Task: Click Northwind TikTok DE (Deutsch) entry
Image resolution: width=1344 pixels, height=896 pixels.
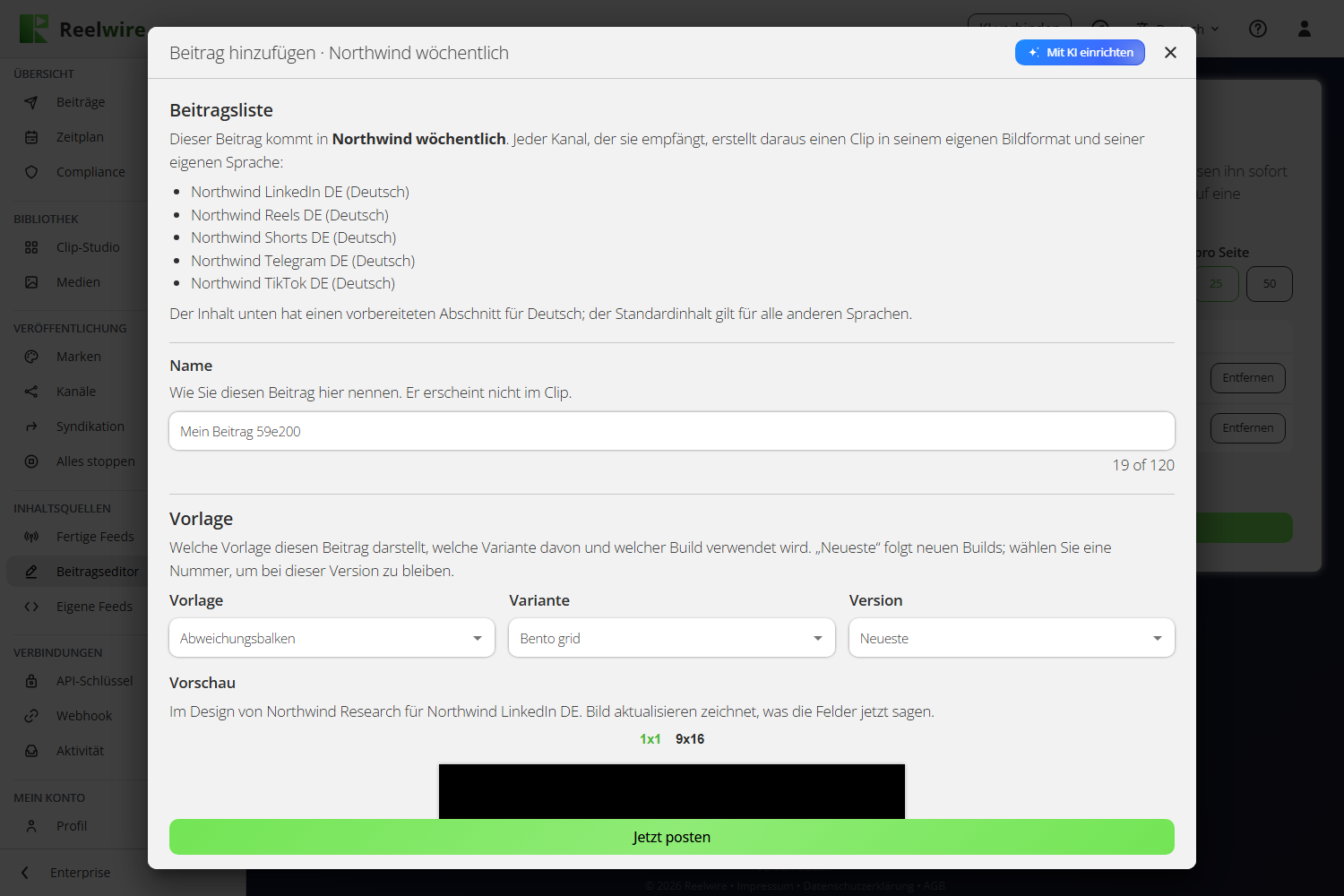Action: [x=293, y=283]
